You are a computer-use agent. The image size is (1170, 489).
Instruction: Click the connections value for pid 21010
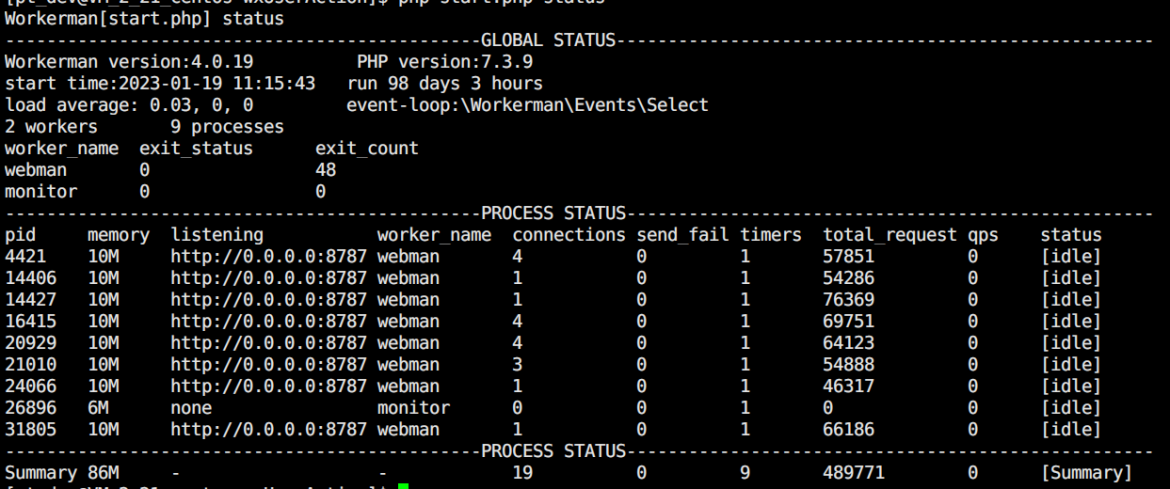[x=517, y=365]
